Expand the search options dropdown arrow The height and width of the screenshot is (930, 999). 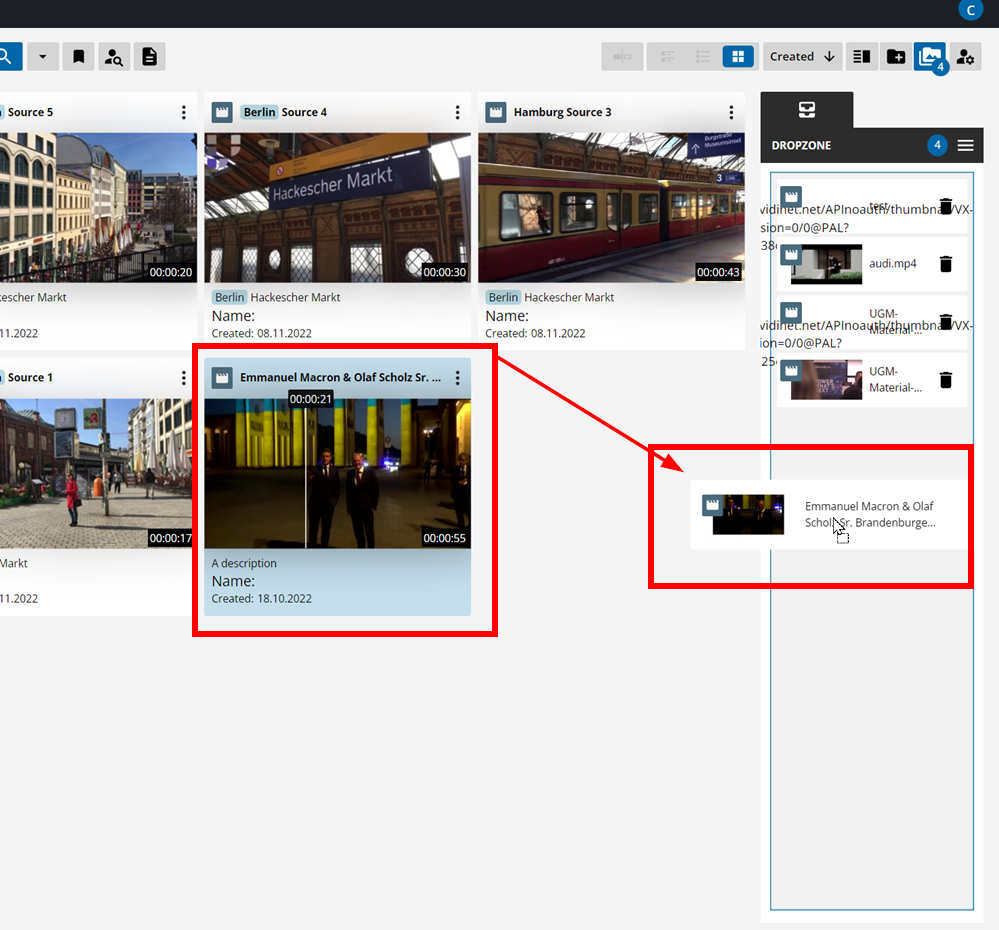click(x=42, y=57)
